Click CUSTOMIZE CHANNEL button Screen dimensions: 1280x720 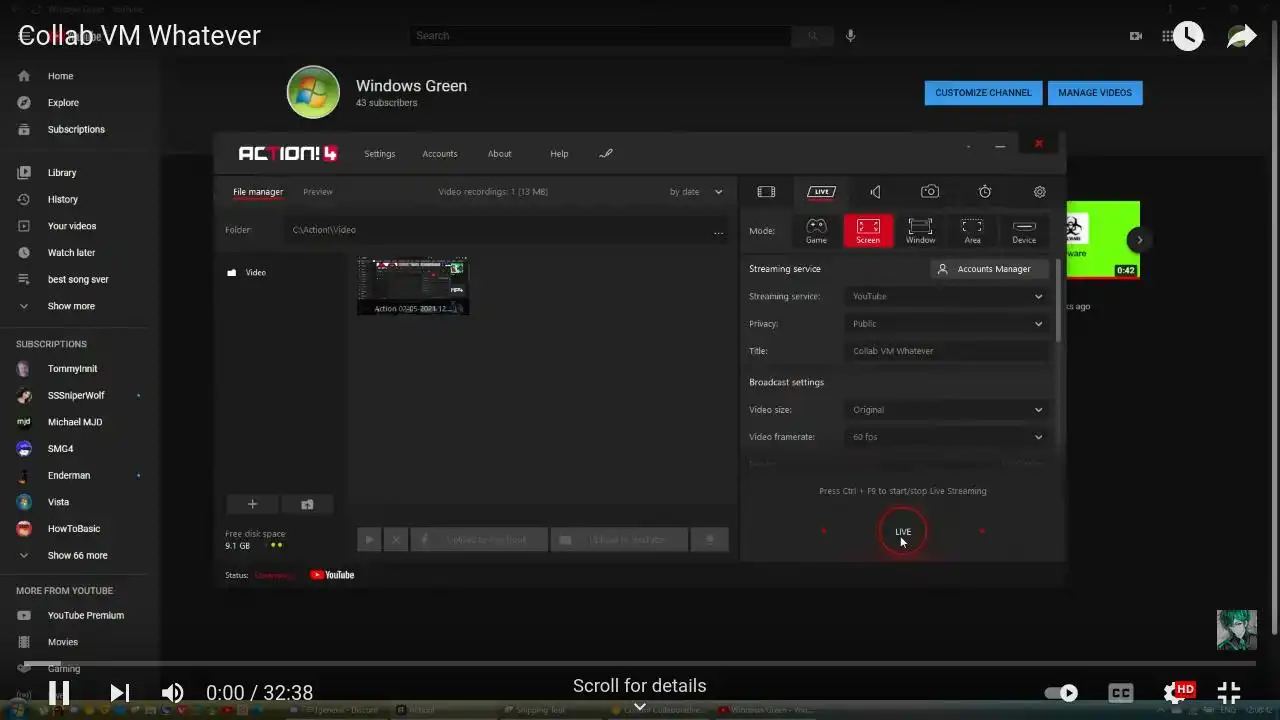click(x=983, y=93)
